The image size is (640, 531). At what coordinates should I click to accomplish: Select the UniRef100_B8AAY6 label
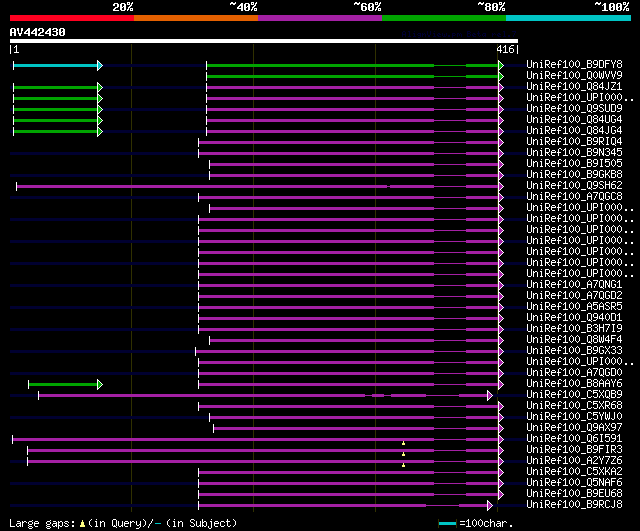[x=574, y=383]
